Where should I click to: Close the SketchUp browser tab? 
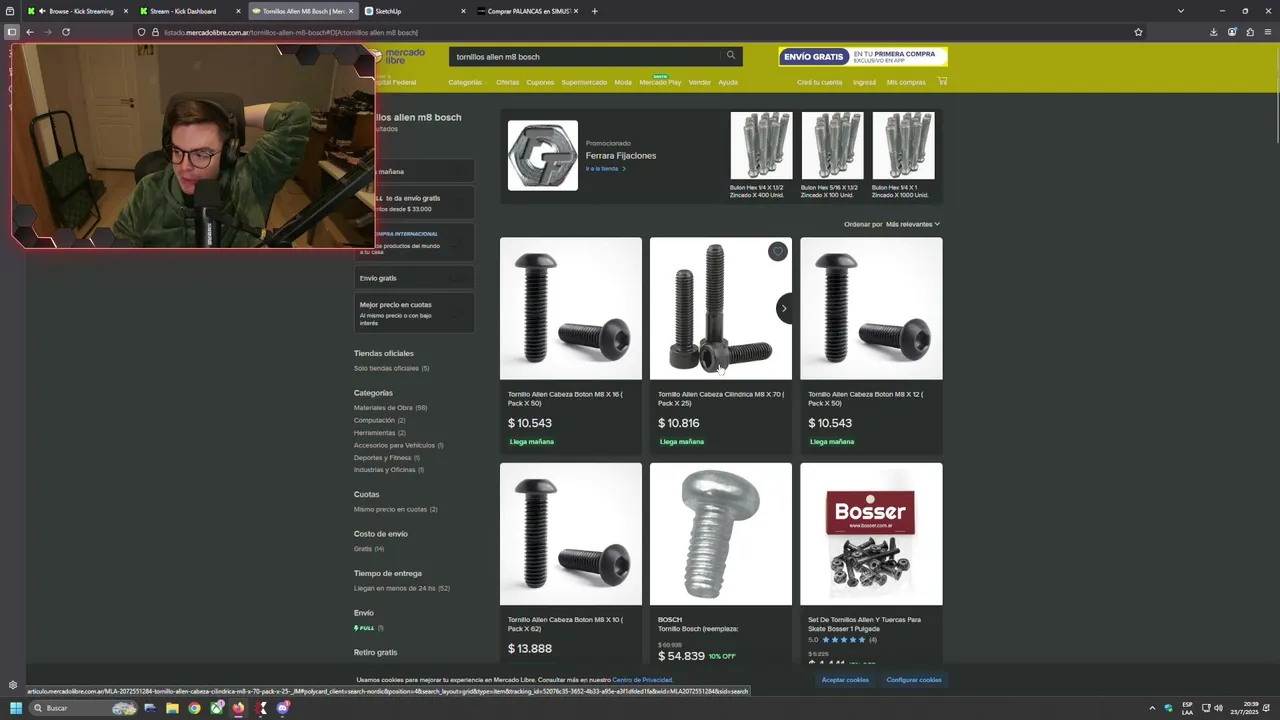(463, 11)
